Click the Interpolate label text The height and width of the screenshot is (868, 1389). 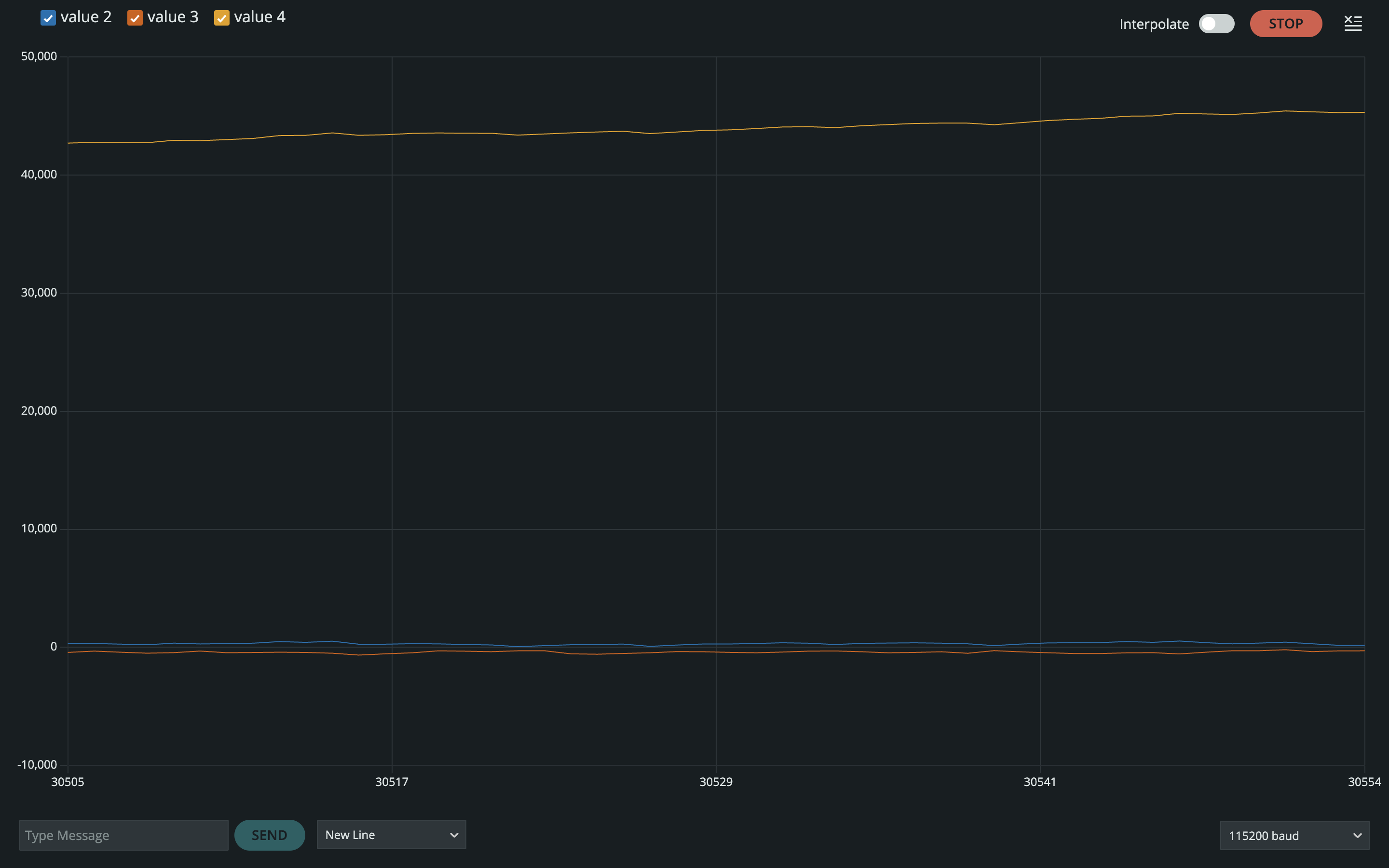pyautogui.click(x=1154, y=24)
